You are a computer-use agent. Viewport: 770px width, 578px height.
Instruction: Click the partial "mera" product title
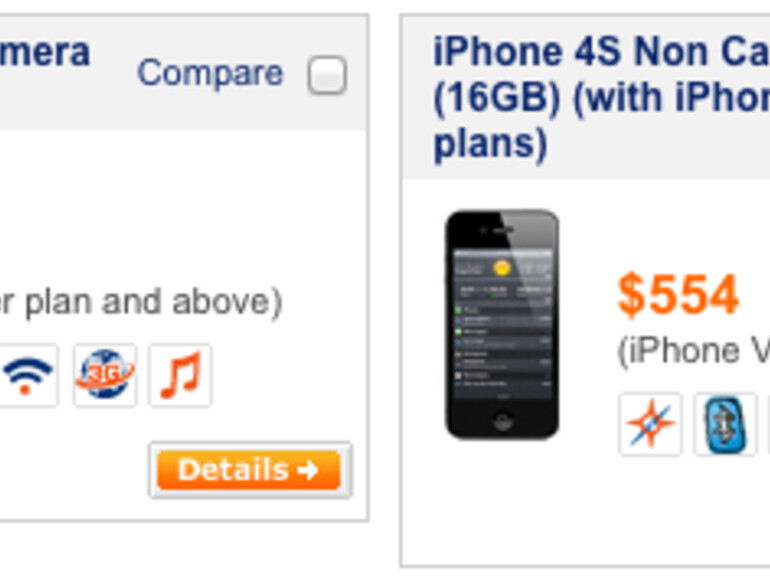pos(45,52)
